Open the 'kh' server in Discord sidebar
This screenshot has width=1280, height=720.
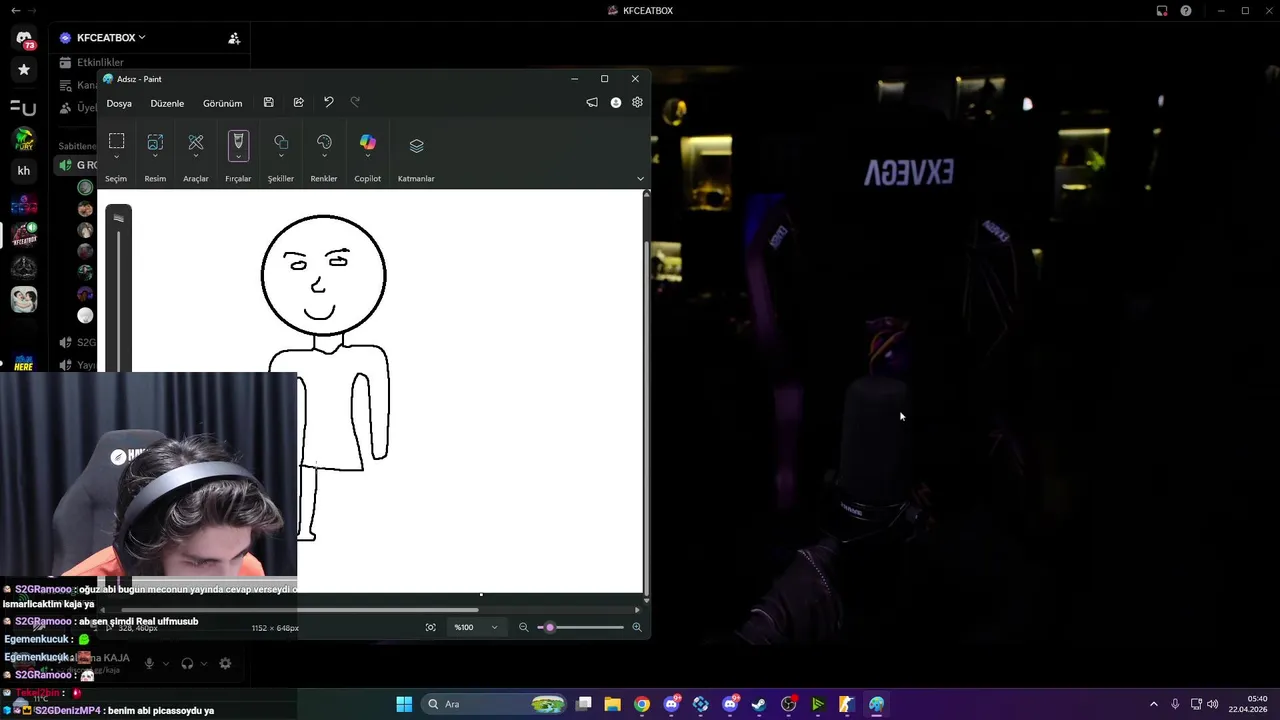coord(24,171)
